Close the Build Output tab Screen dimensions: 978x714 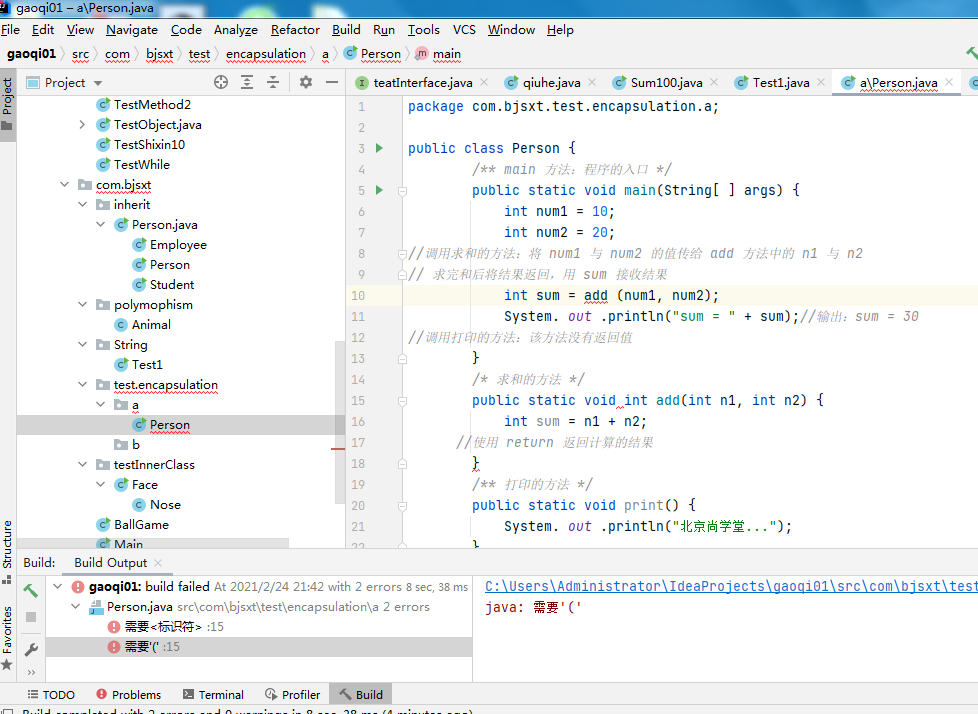[x=158, y=562]
